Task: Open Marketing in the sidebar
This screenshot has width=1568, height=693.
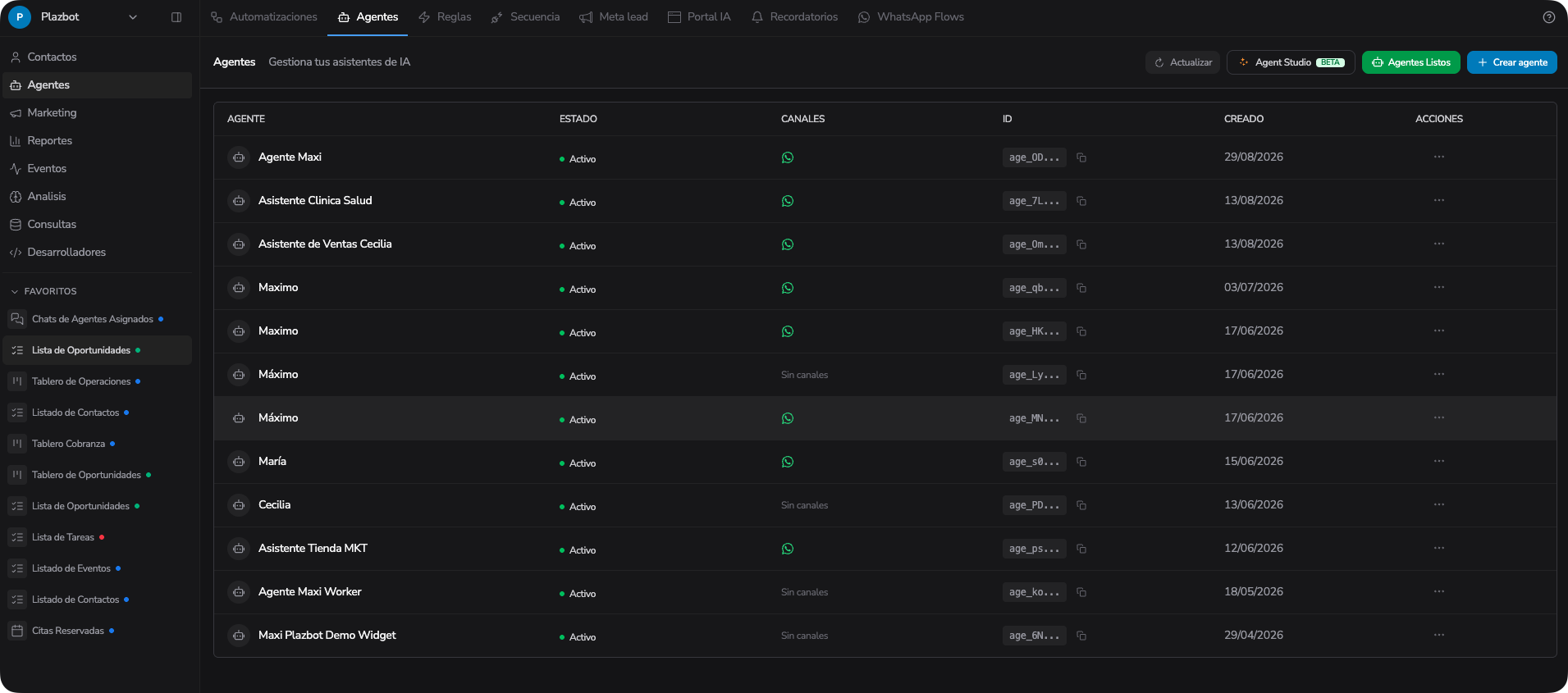Action: pyautogui.click(x=98, y=113)
